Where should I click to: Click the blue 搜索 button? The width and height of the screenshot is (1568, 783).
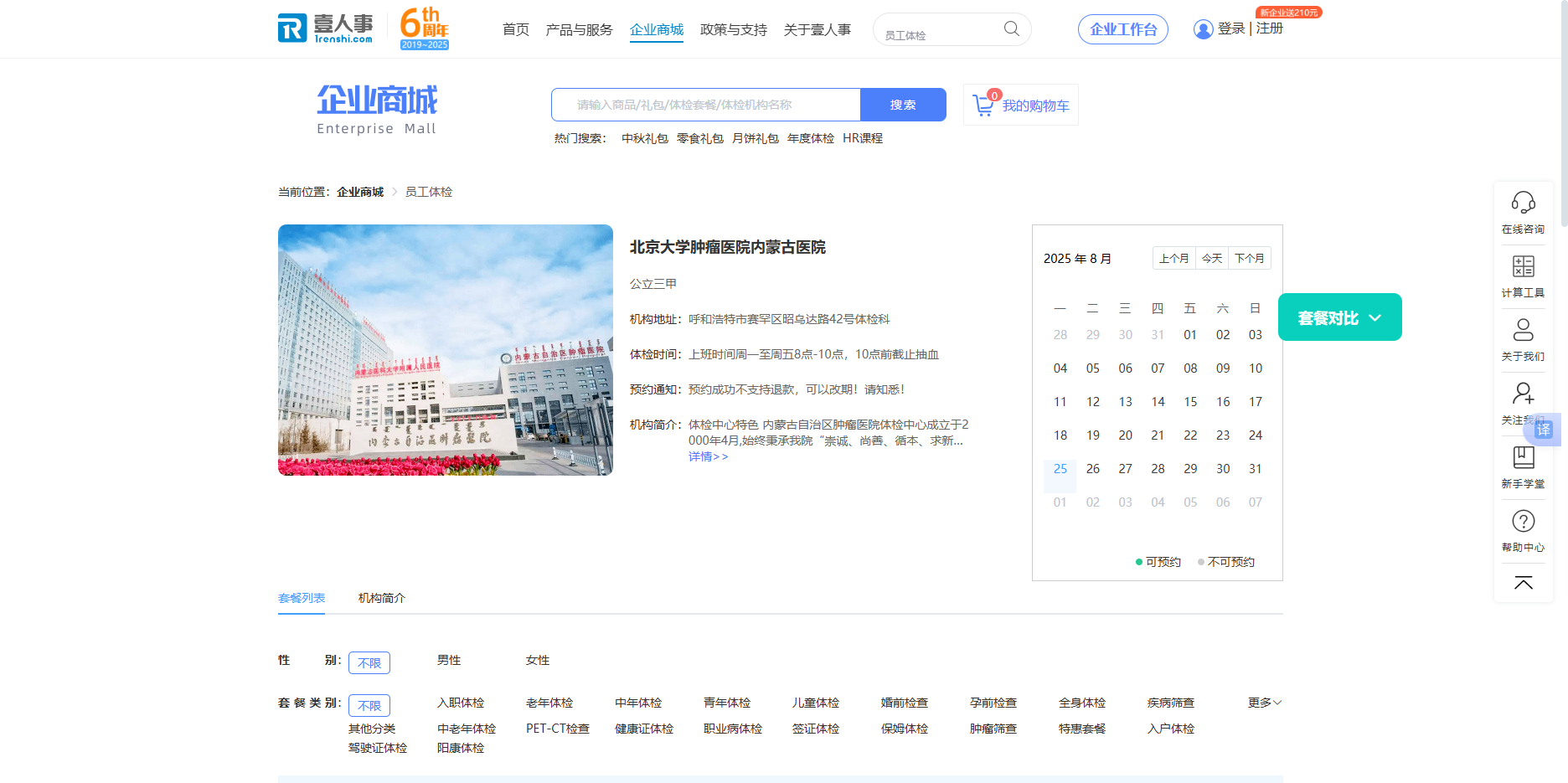click(903, 105)
